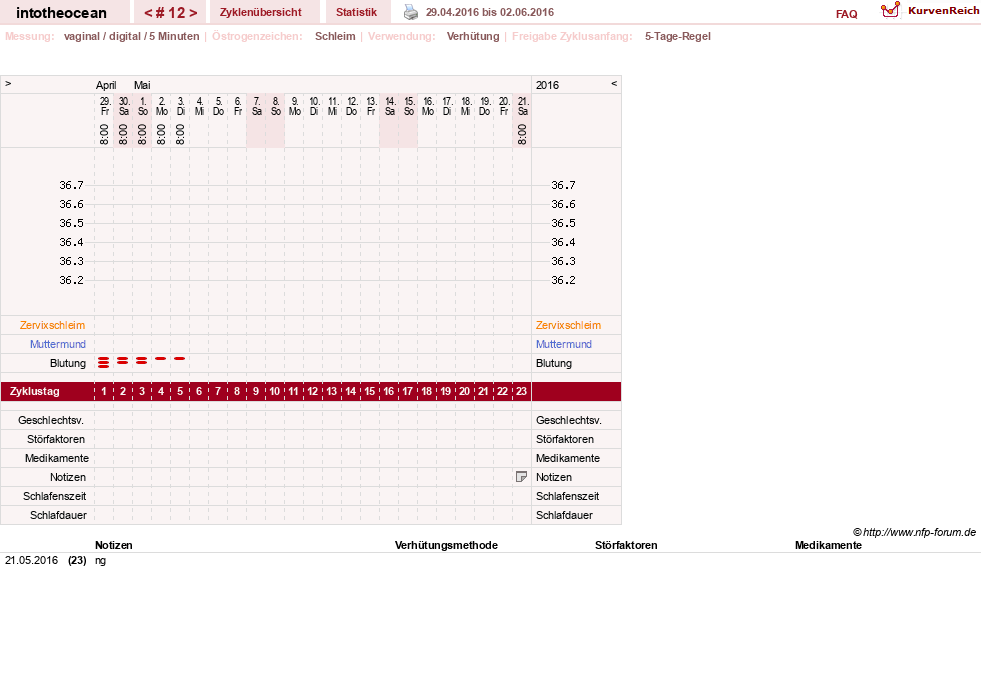Click the Verhütungsmethode column header
This screenshot has height=684, width=981.
pos(446,545)
